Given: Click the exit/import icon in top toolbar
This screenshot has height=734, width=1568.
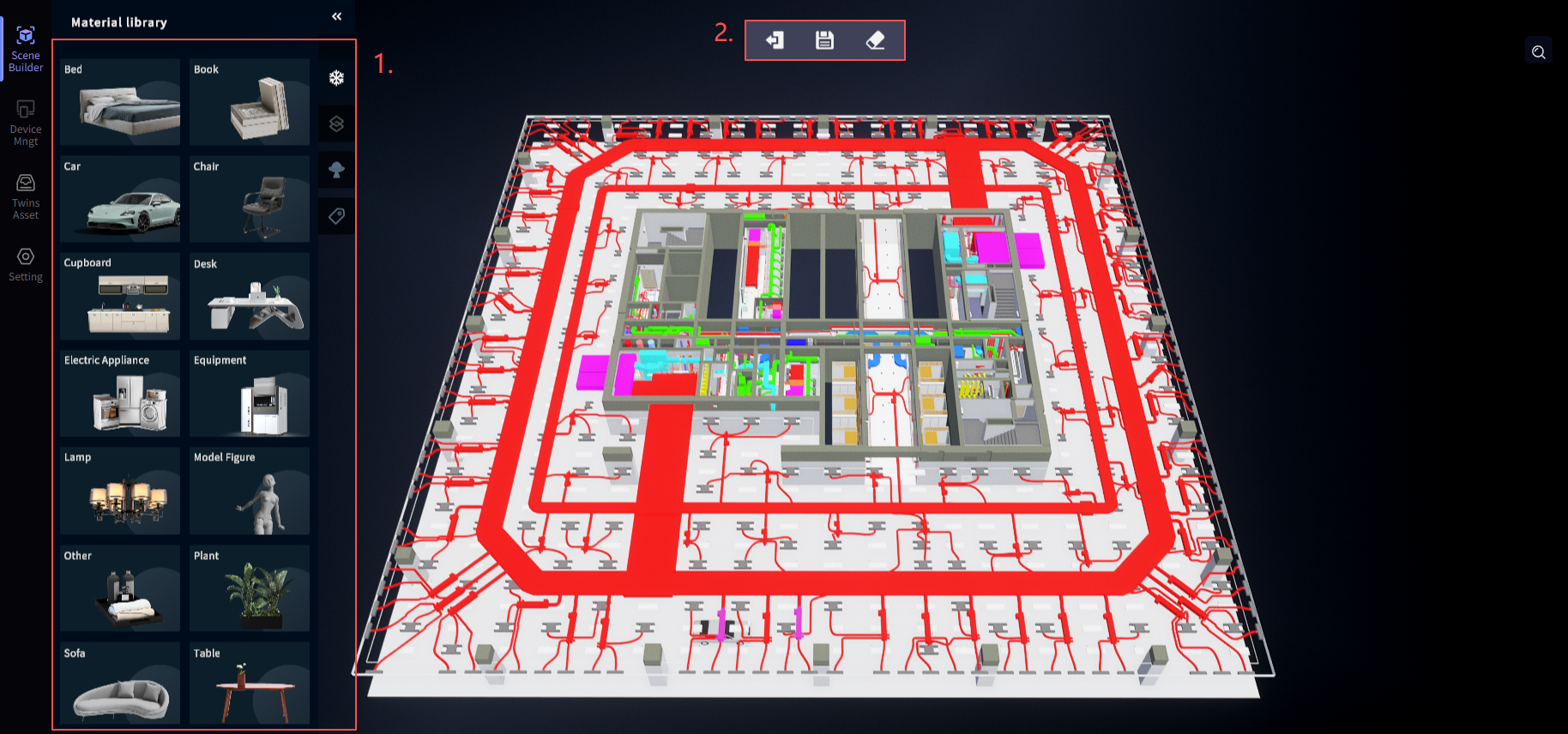Looking at the screenshot, I should 775,40.
